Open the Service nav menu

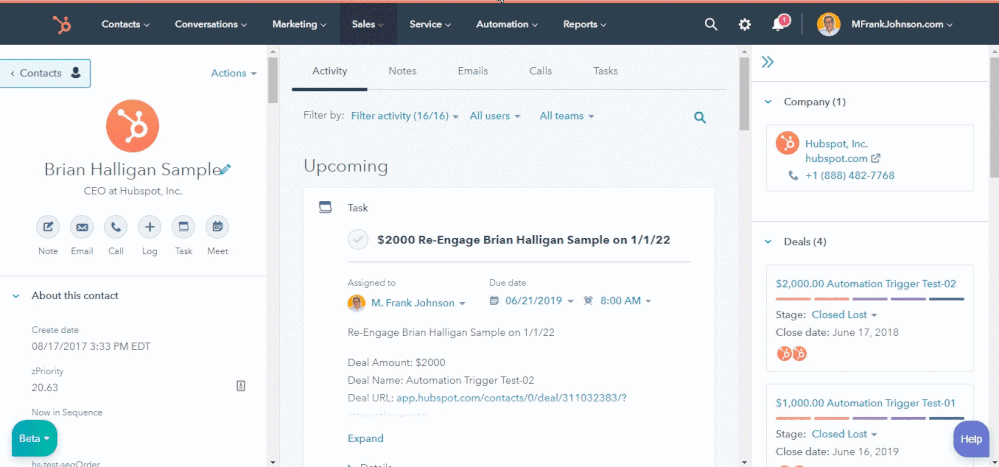430,24
